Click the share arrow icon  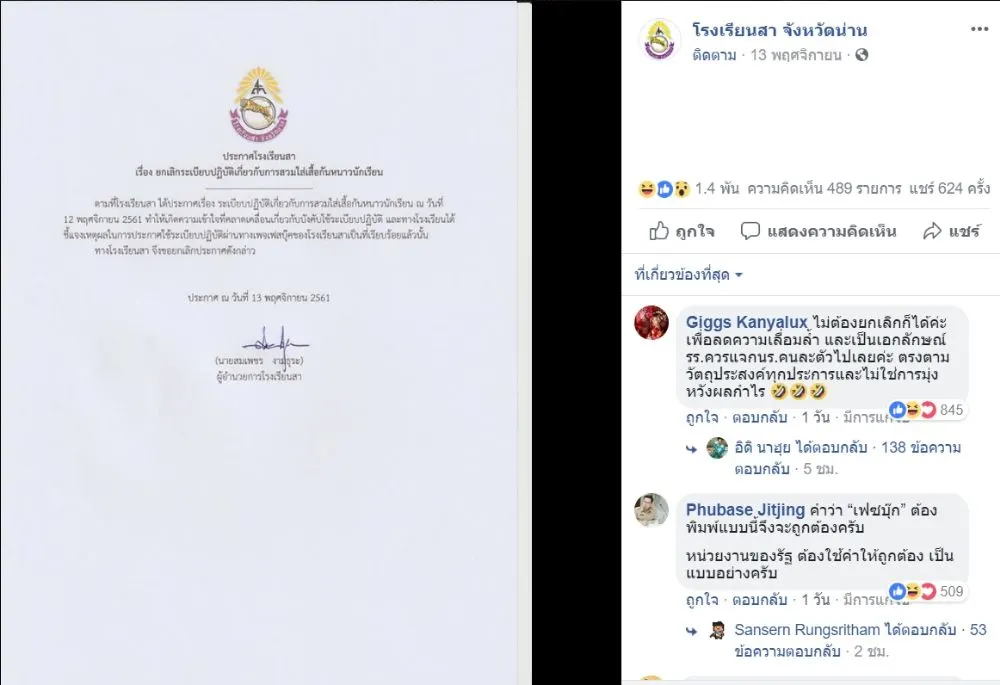[932, 231]
